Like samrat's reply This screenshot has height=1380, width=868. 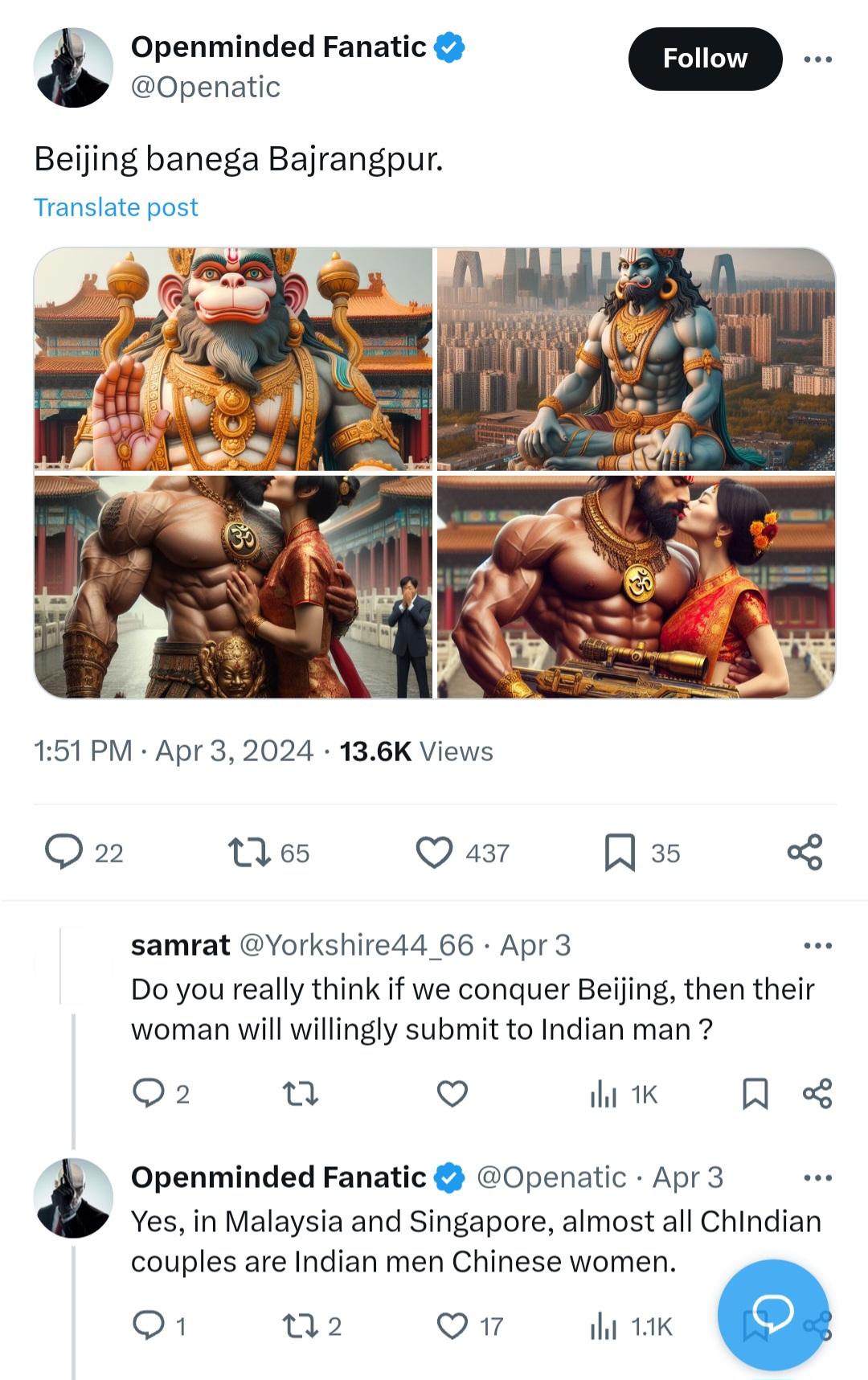(x=452, y=1094)
